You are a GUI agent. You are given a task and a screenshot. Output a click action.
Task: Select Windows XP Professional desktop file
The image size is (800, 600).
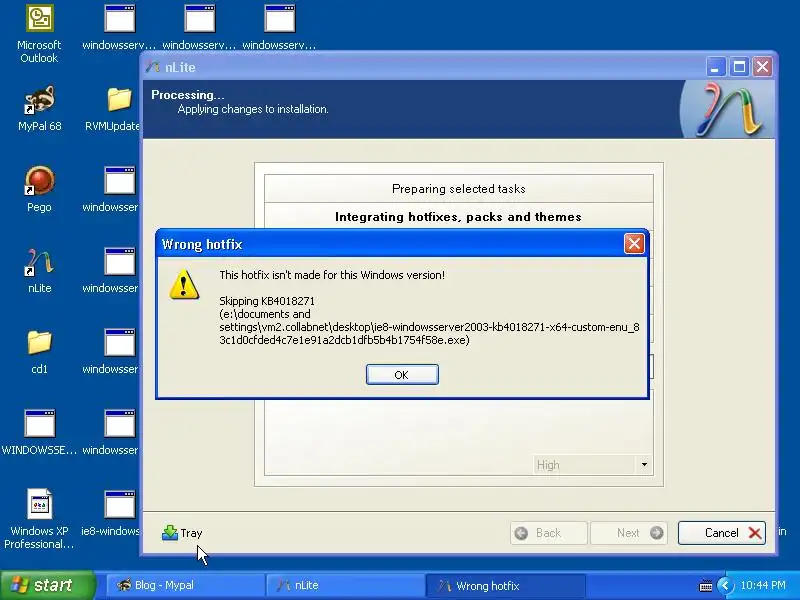click(39, 519)
